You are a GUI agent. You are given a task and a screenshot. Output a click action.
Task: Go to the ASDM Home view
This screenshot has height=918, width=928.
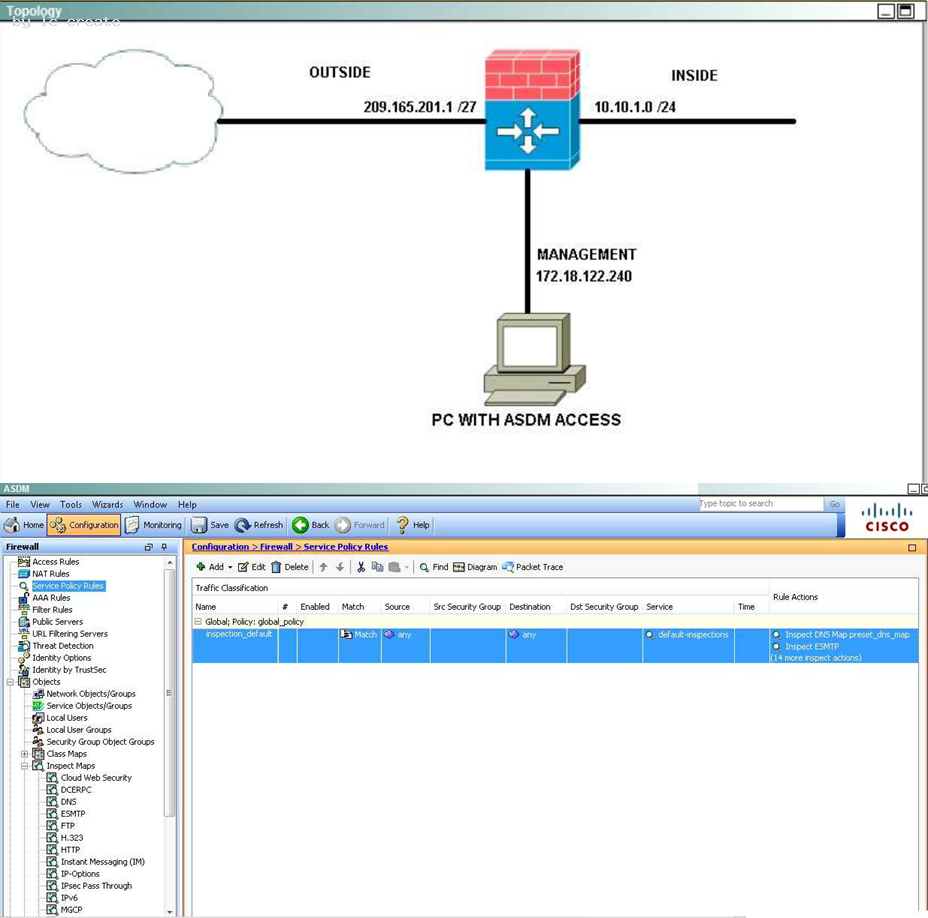pyautogui.click(x=24, y=525)
